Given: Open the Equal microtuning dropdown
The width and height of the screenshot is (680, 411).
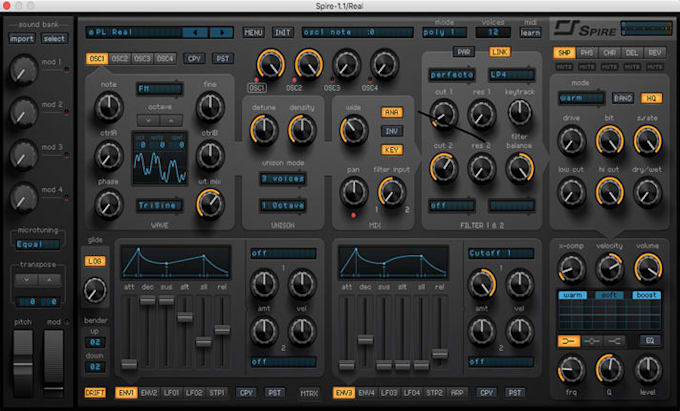Looking at the screenshot, I should [38, 244].
